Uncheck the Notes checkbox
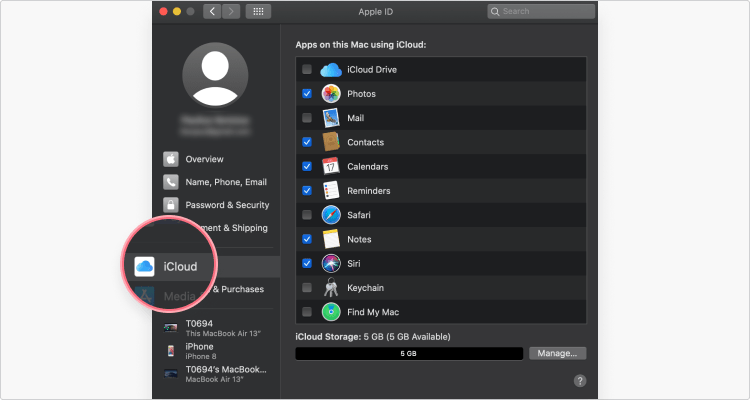Screen dimensions: 750x400 click(x=307, y=239)
